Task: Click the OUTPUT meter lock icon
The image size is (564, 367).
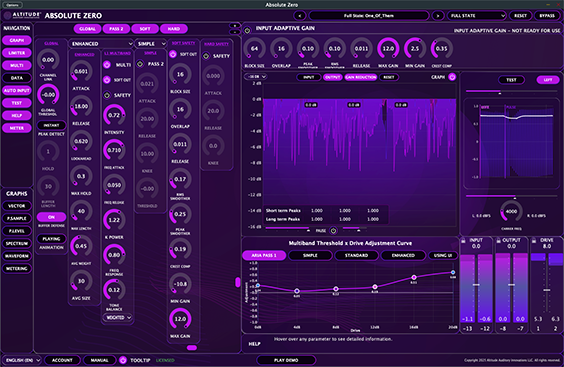Action: 498,240
